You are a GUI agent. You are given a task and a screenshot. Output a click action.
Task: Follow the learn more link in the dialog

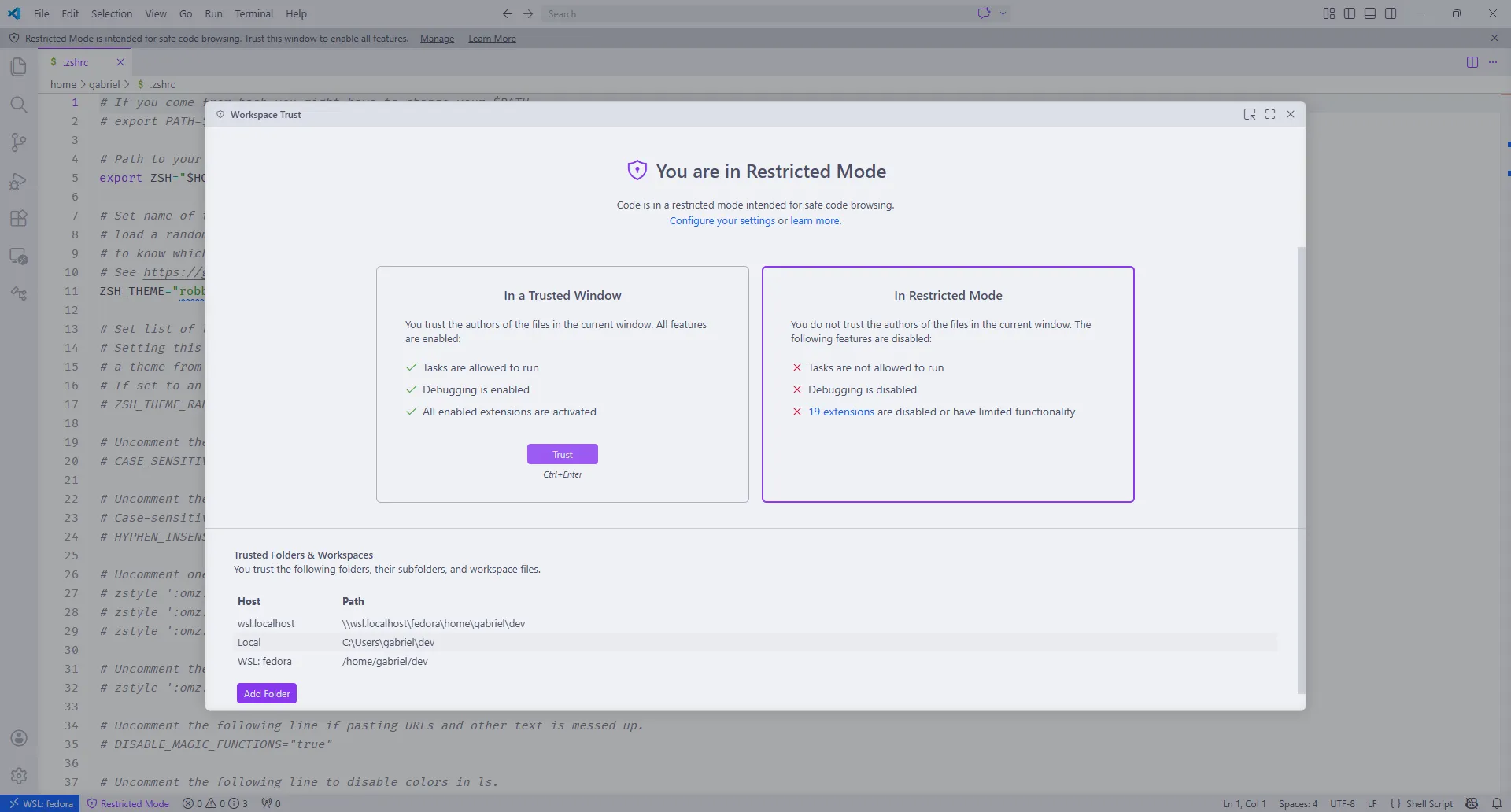pyautogui.click(x=815, y=221)
